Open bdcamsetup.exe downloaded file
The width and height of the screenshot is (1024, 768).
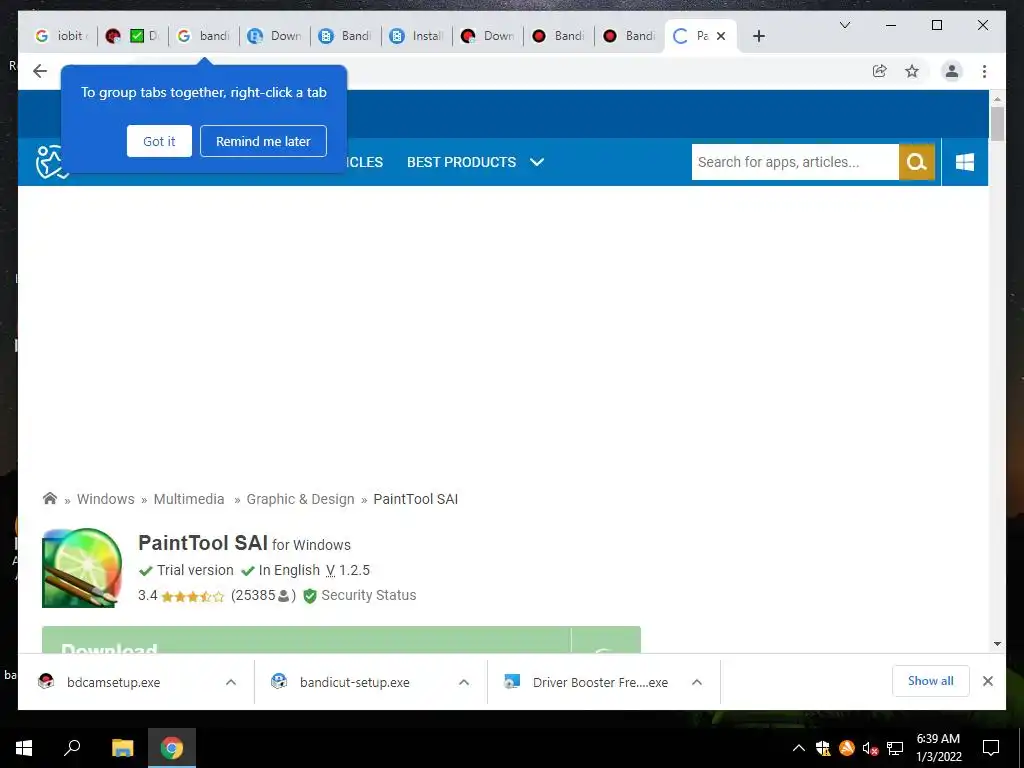(113, 682)
